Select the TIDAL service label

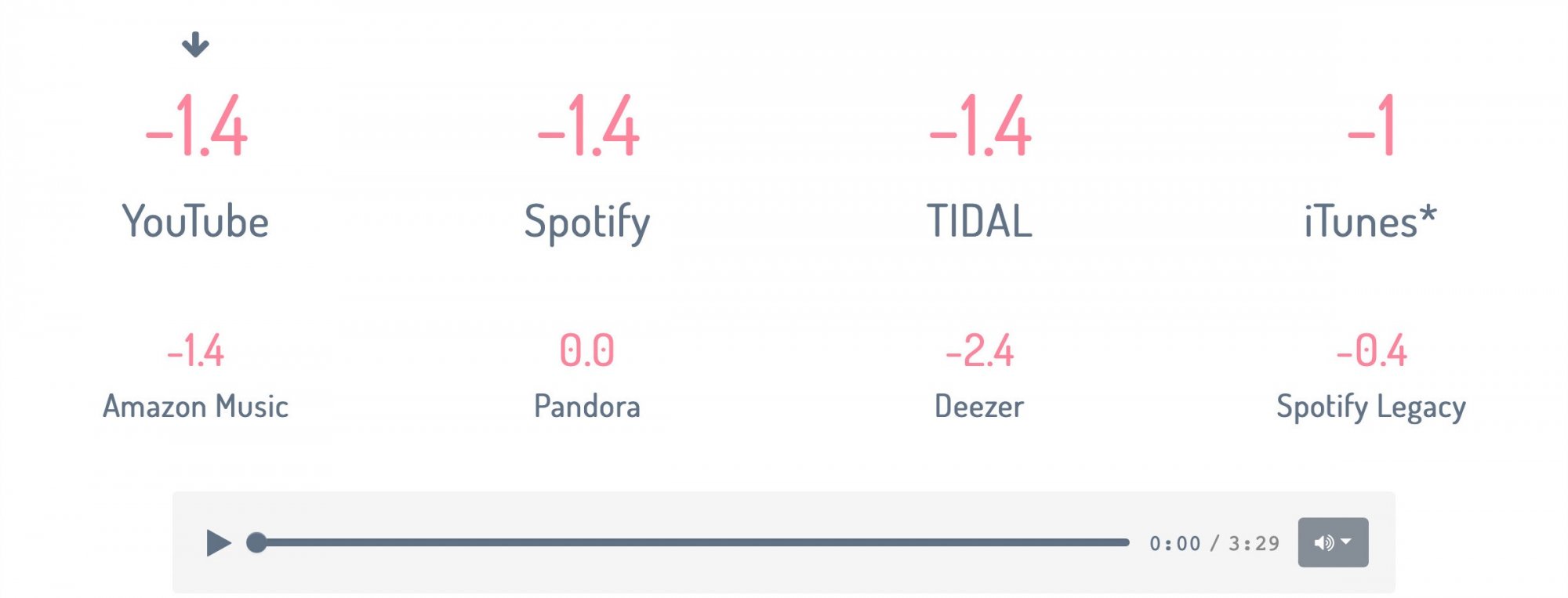(979, 222)
